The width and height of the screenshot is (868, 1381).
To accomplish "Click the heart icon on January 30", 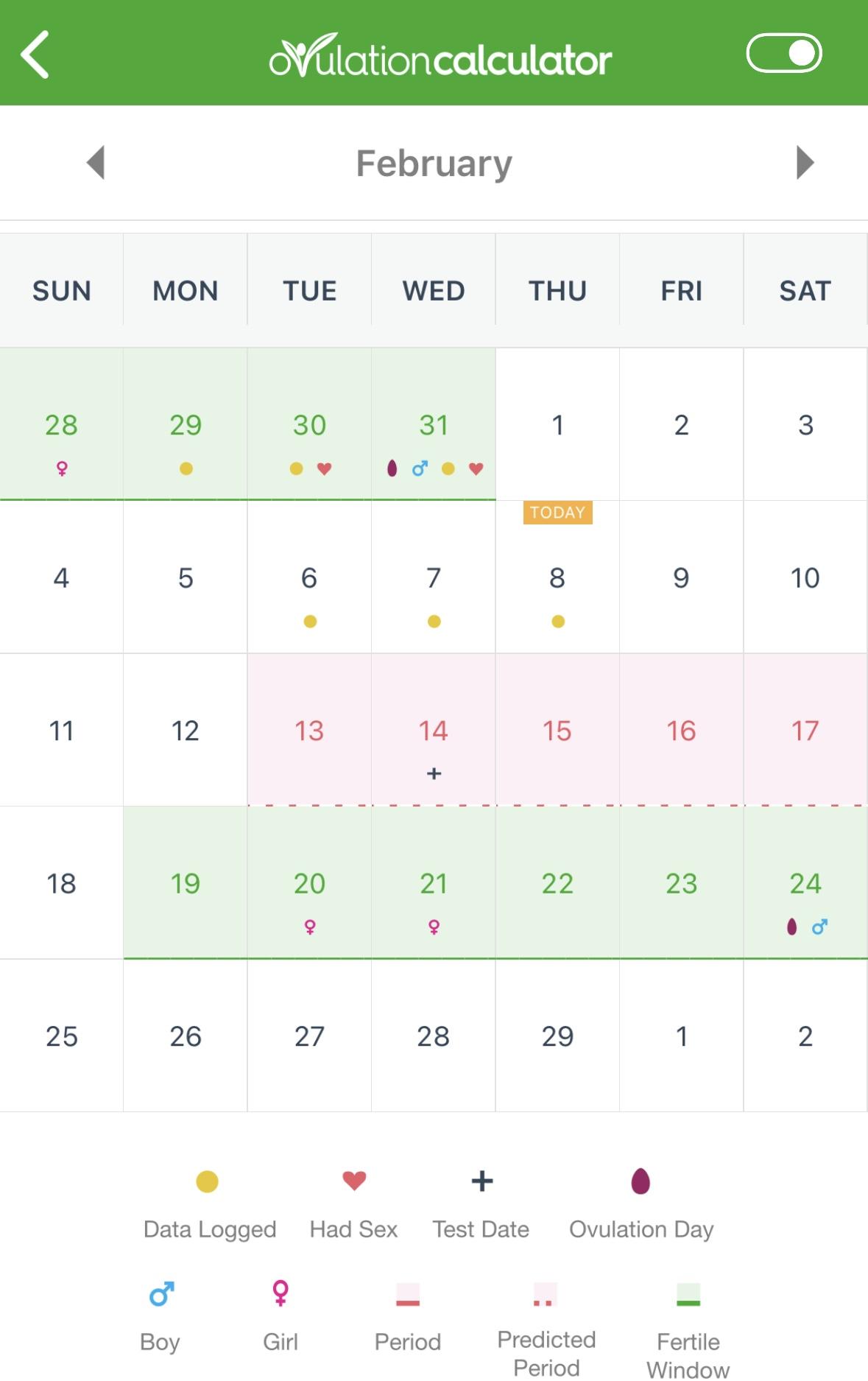I will [x=324, y=468].
